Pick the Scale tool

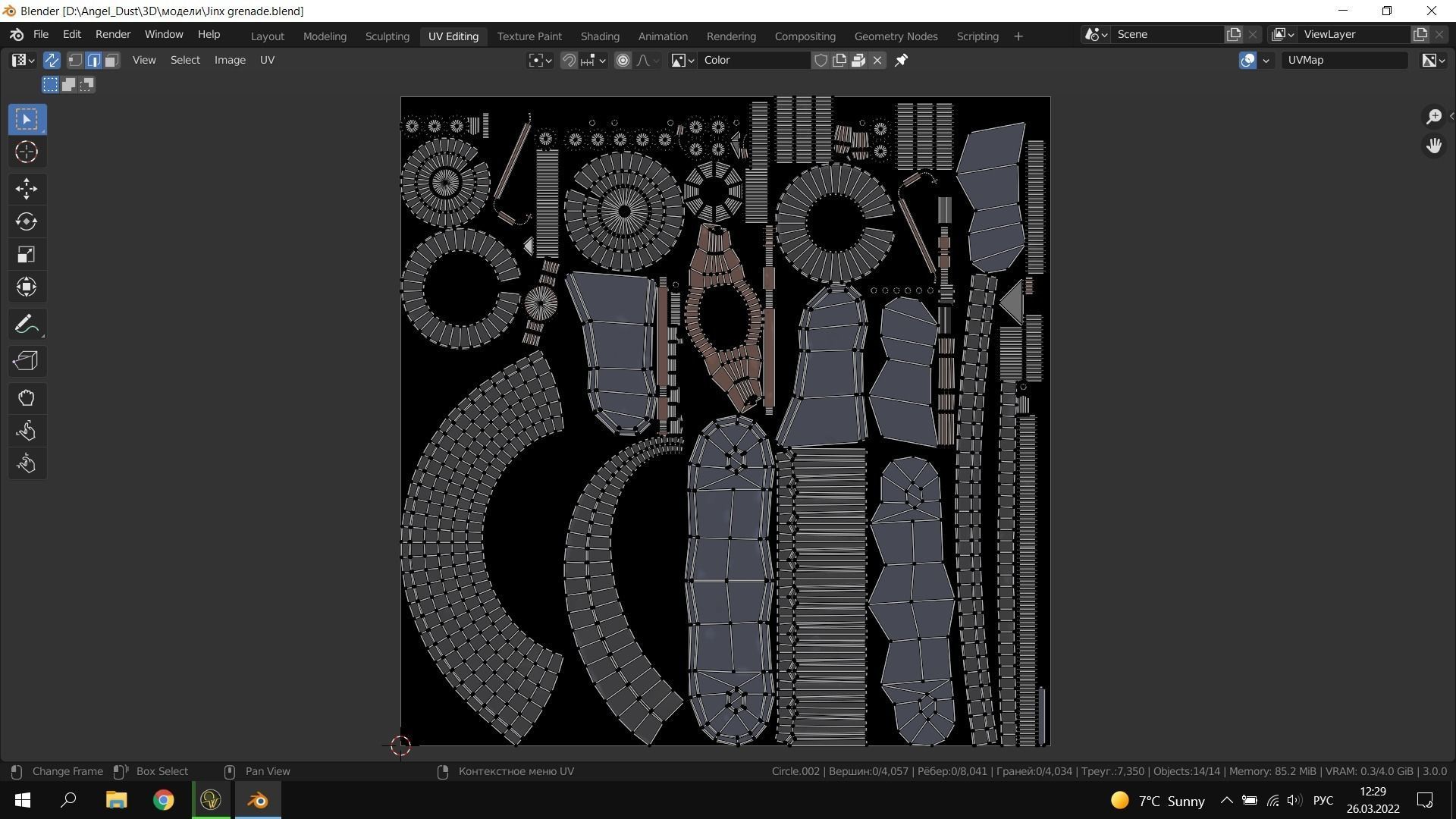coord(27,254)
